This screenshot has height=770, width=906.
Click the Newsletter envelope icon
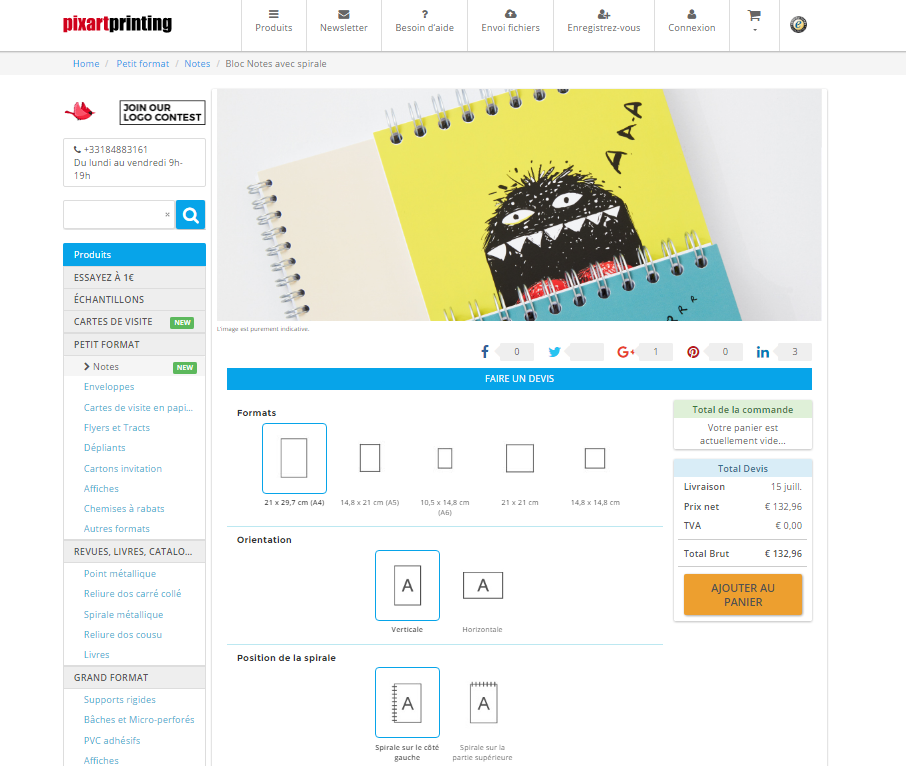[343, 15]
